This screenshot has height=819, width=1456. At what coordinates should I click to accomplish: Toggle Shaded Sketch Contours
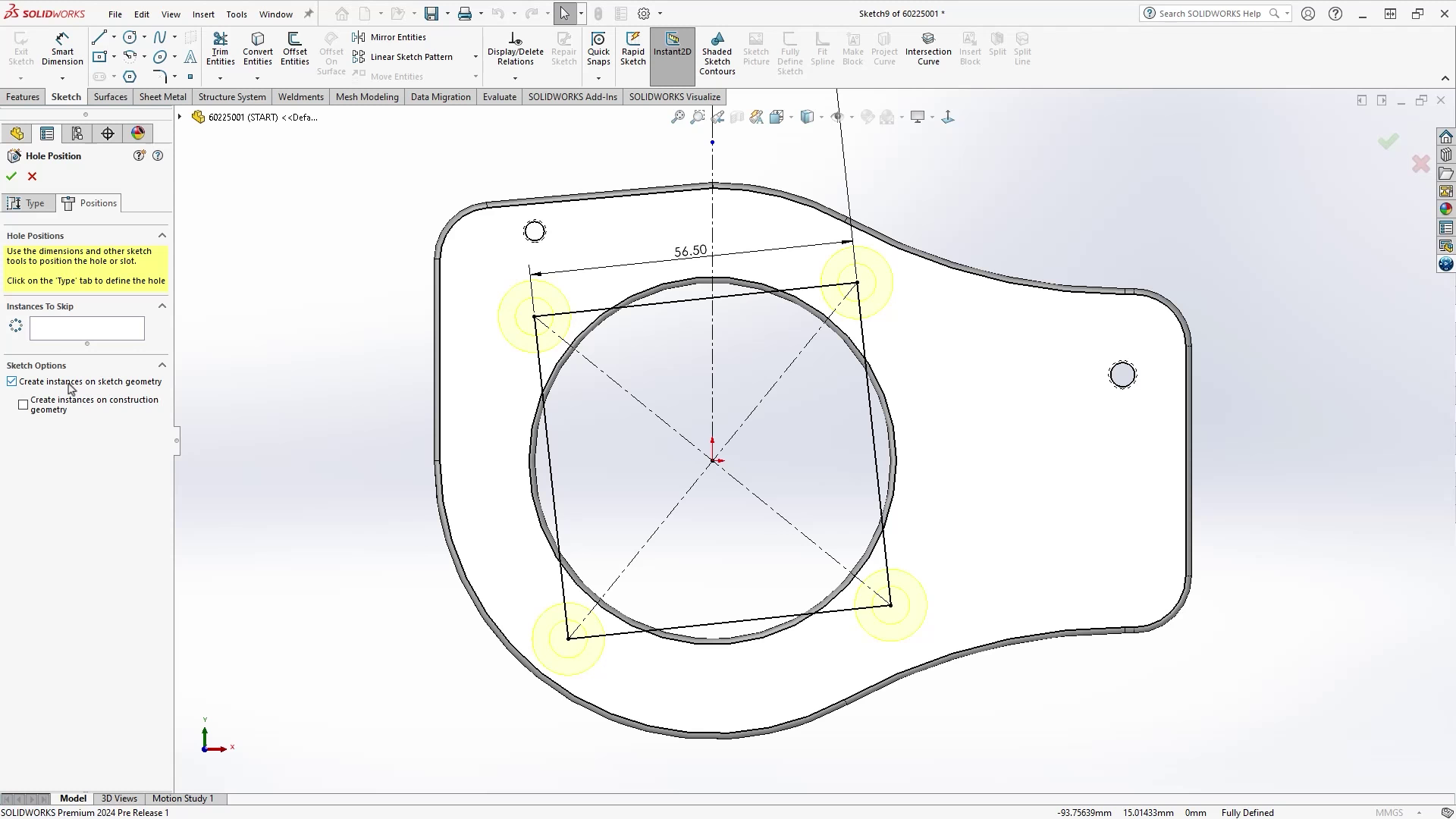click(x=717, y=53)
